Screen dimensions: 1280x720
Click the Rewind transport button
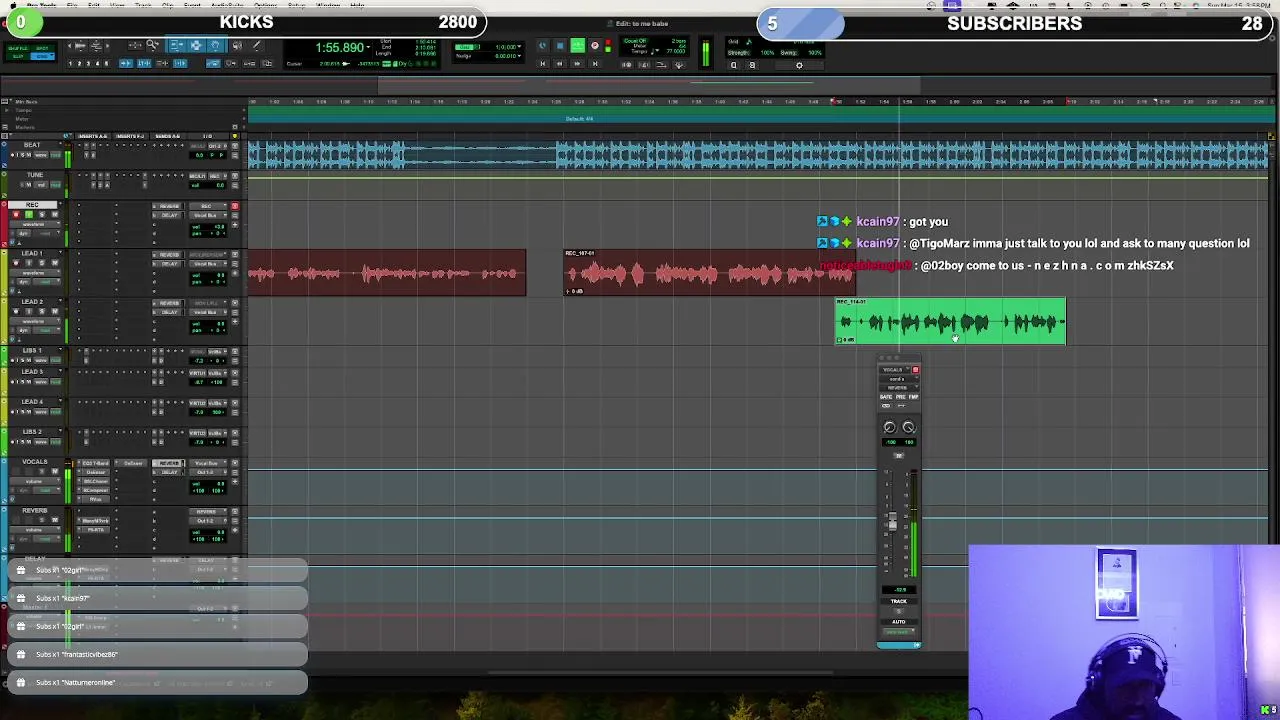coord(560,63)
